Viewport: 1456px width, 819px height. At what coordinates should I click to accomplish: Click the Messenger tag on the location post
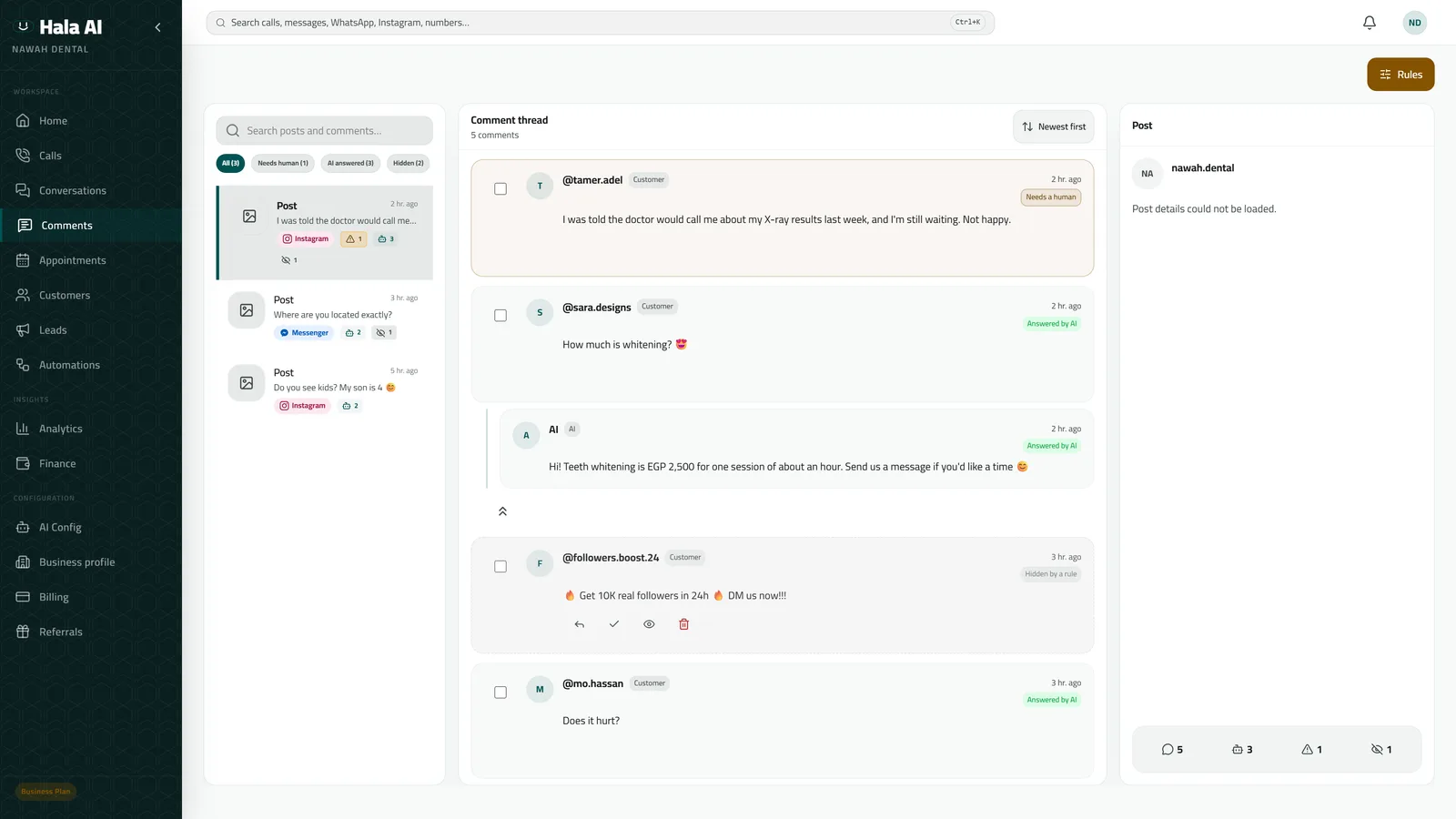pyautogui.click(x=304, y=333)
